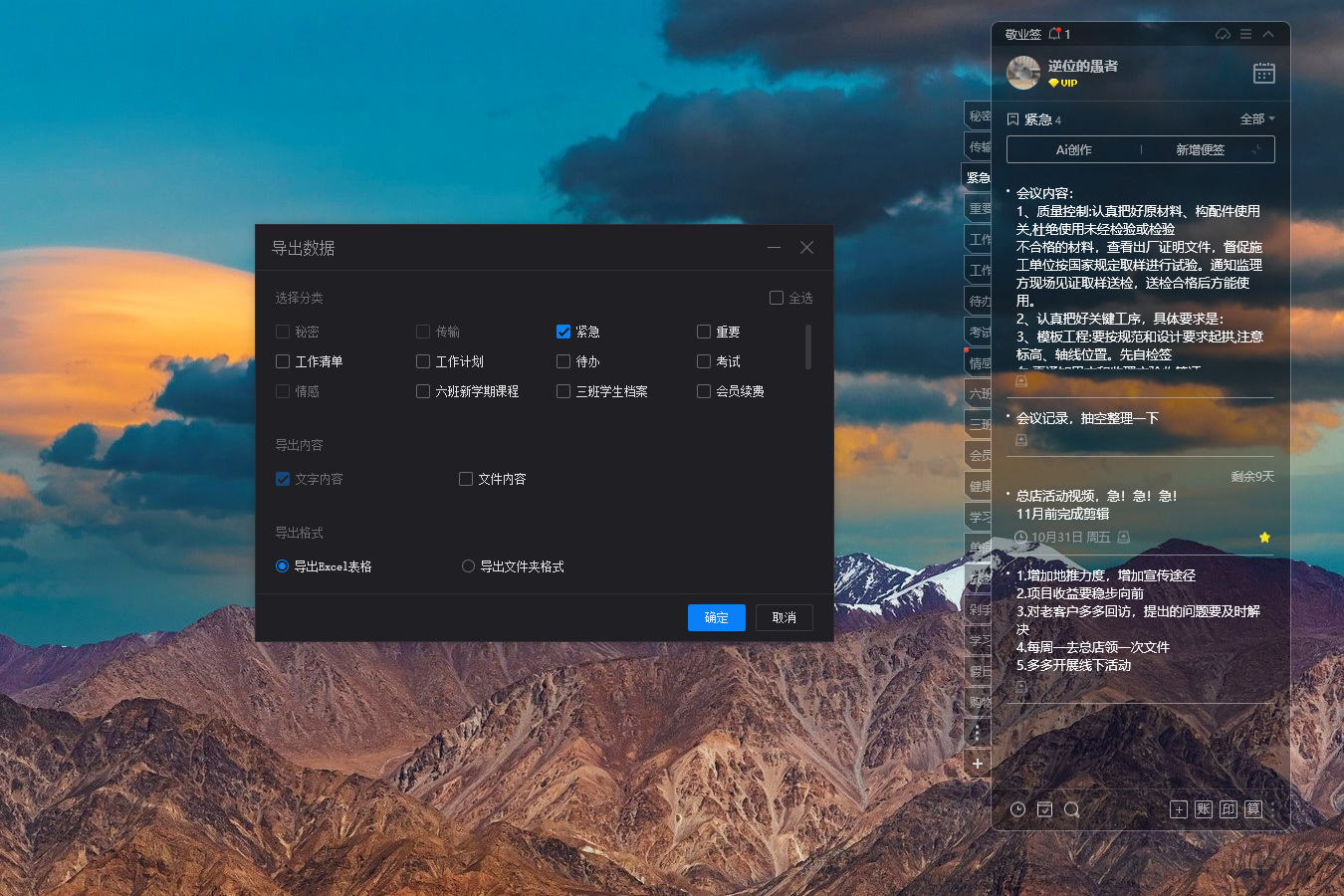Screen dimensions: 1344x896
Task: Click the notification bell icon
Action: point(1054,34)
